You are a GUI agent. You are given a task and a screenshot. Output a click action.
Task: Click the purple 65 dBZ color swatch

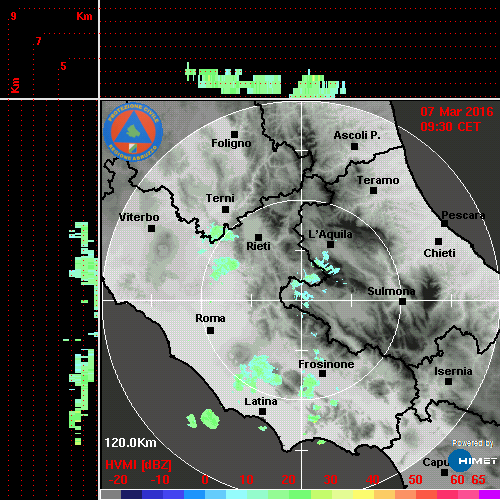pos(489,495)
